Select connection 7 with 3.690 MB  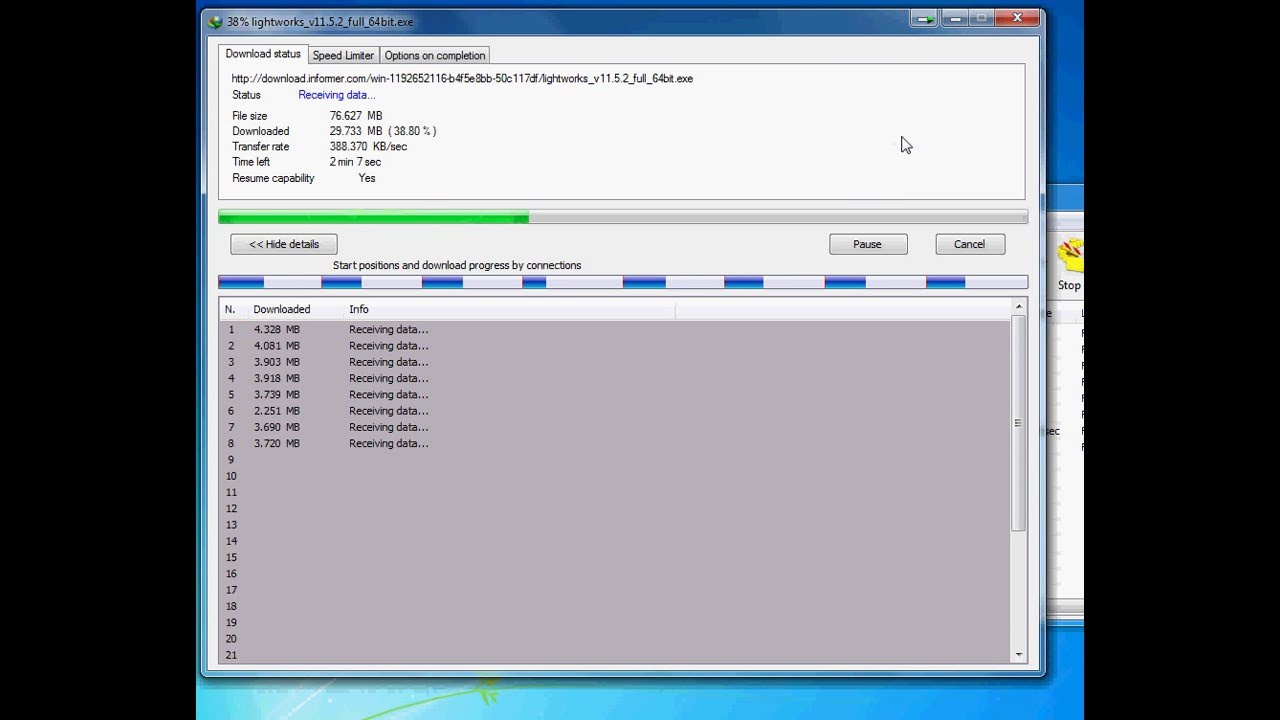(x=615, y=427)
